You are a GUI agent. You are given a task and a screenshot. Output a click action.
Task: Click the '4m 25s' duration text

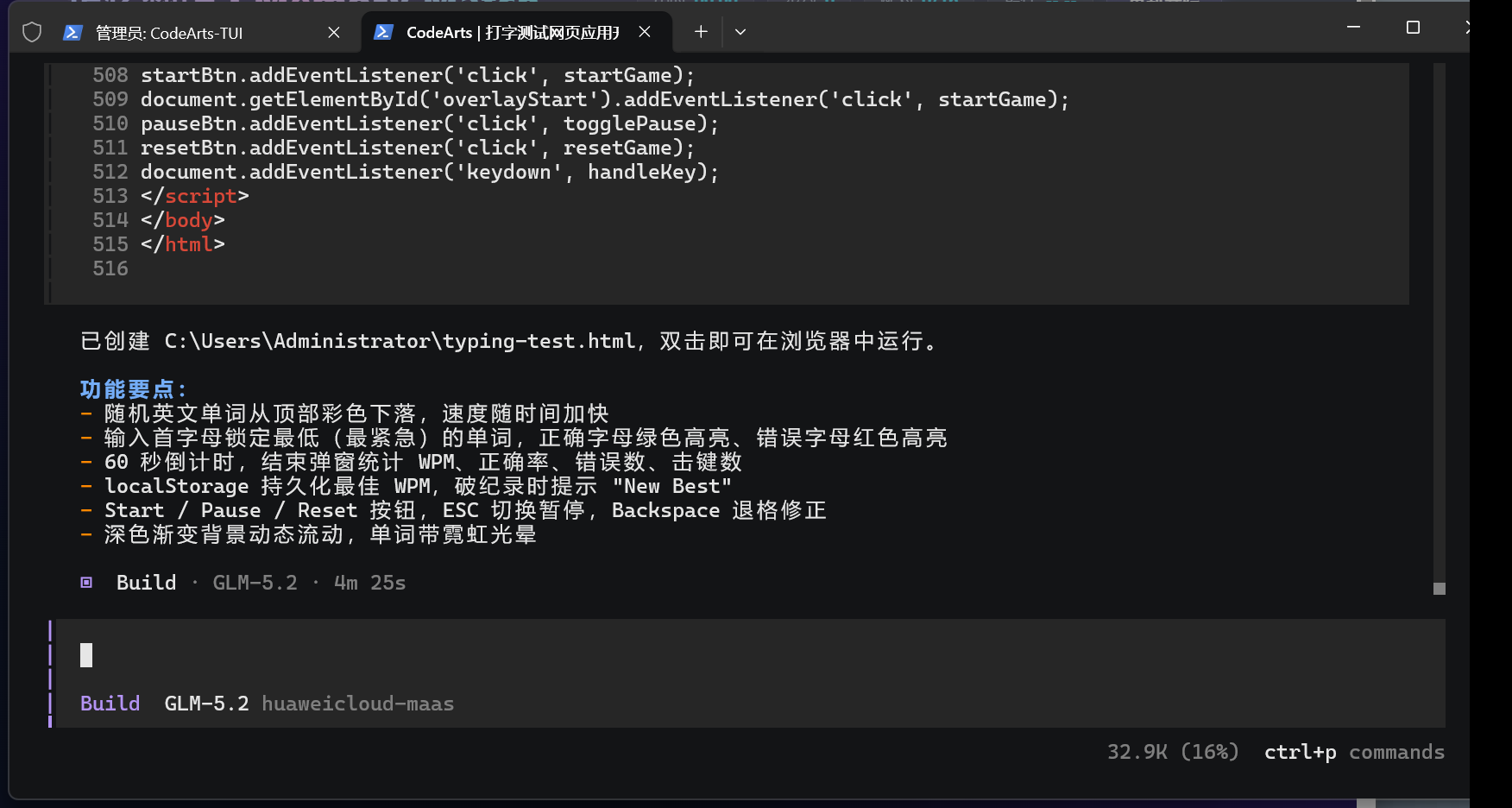point(370,583)
